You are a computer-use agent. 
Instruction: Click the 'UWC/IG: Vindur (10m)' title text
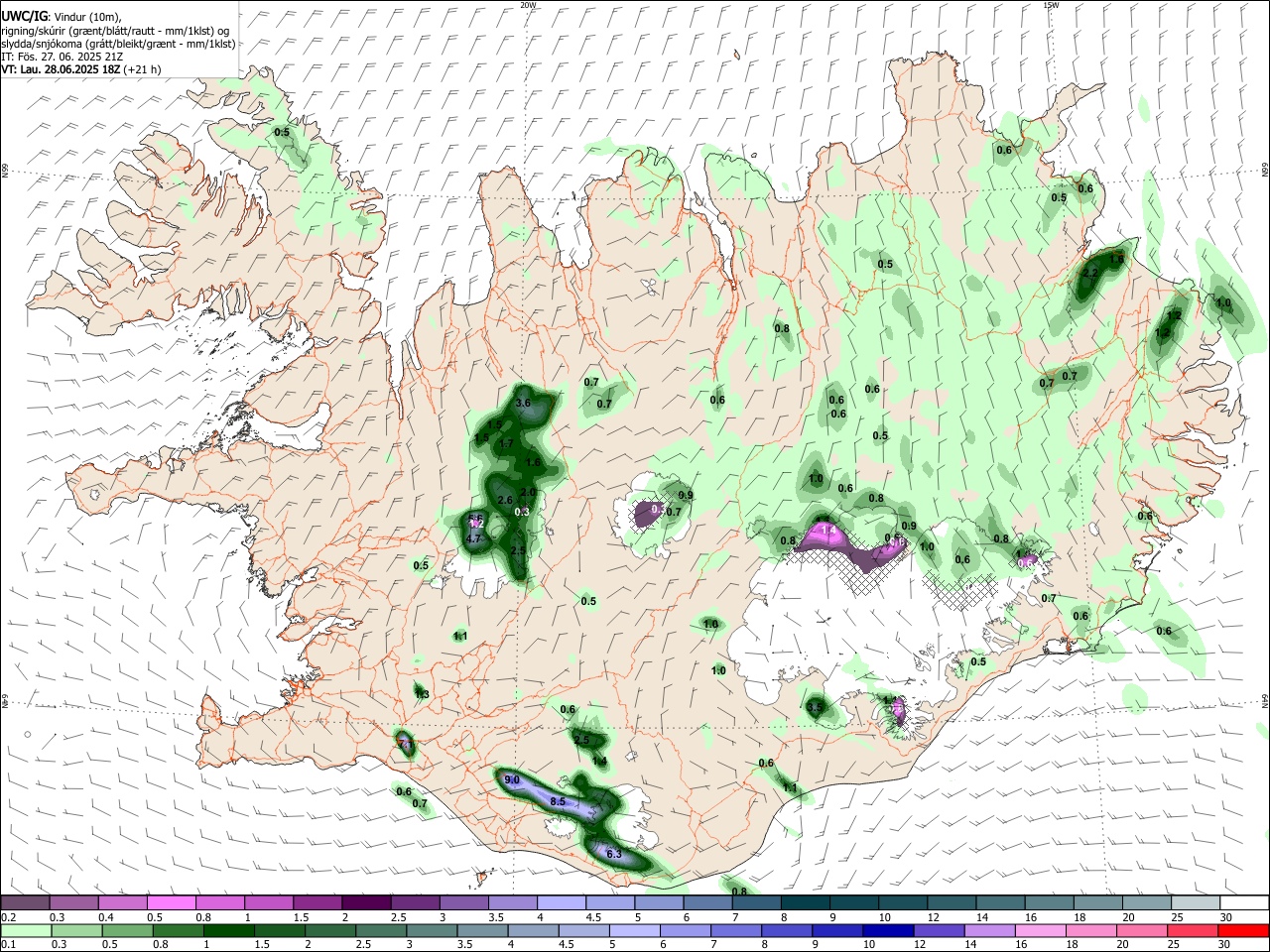(61, 17)
